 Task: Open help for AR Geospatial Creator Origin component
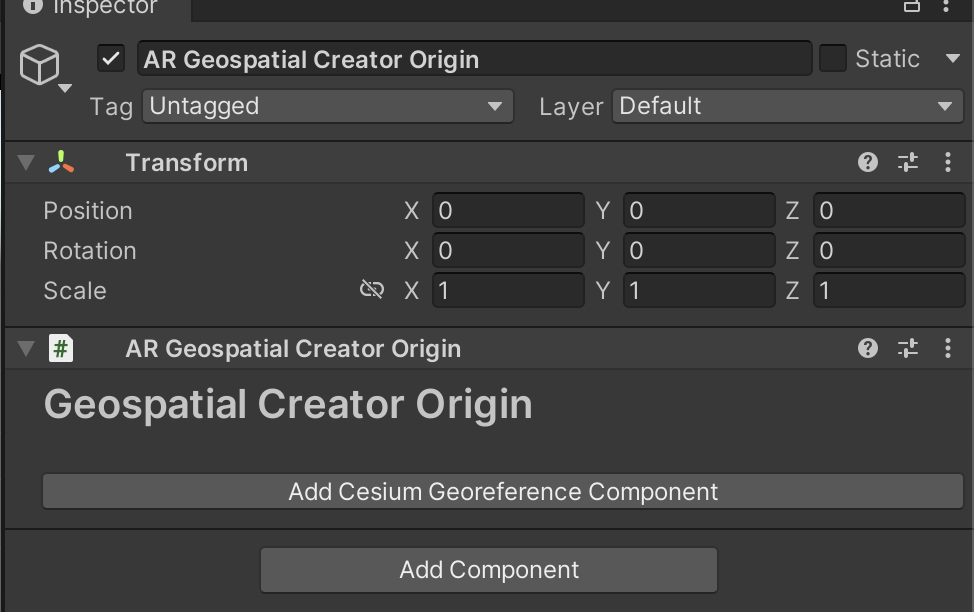click(866, 348)
